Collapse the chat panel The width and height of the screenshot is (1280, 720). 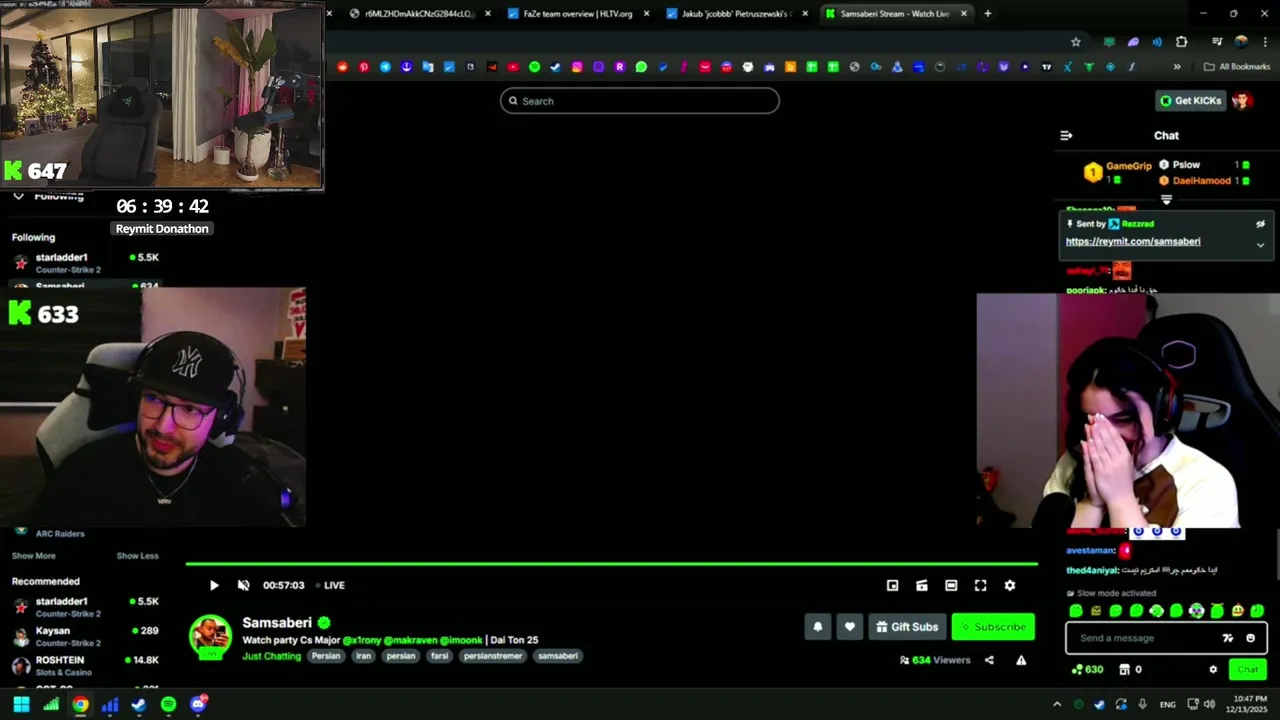coord(1066,136)
